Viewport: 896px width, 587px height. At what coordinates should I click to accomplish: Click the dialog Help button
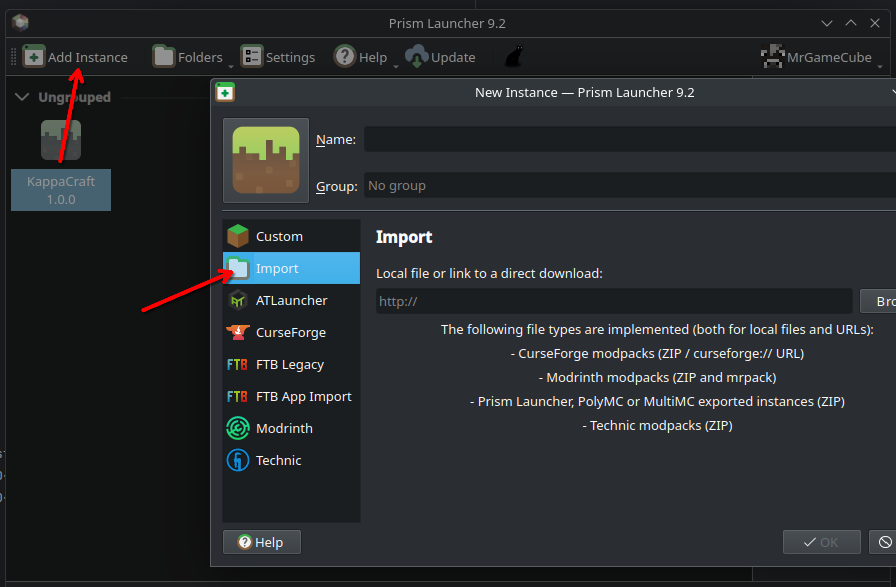coord(261,542)
